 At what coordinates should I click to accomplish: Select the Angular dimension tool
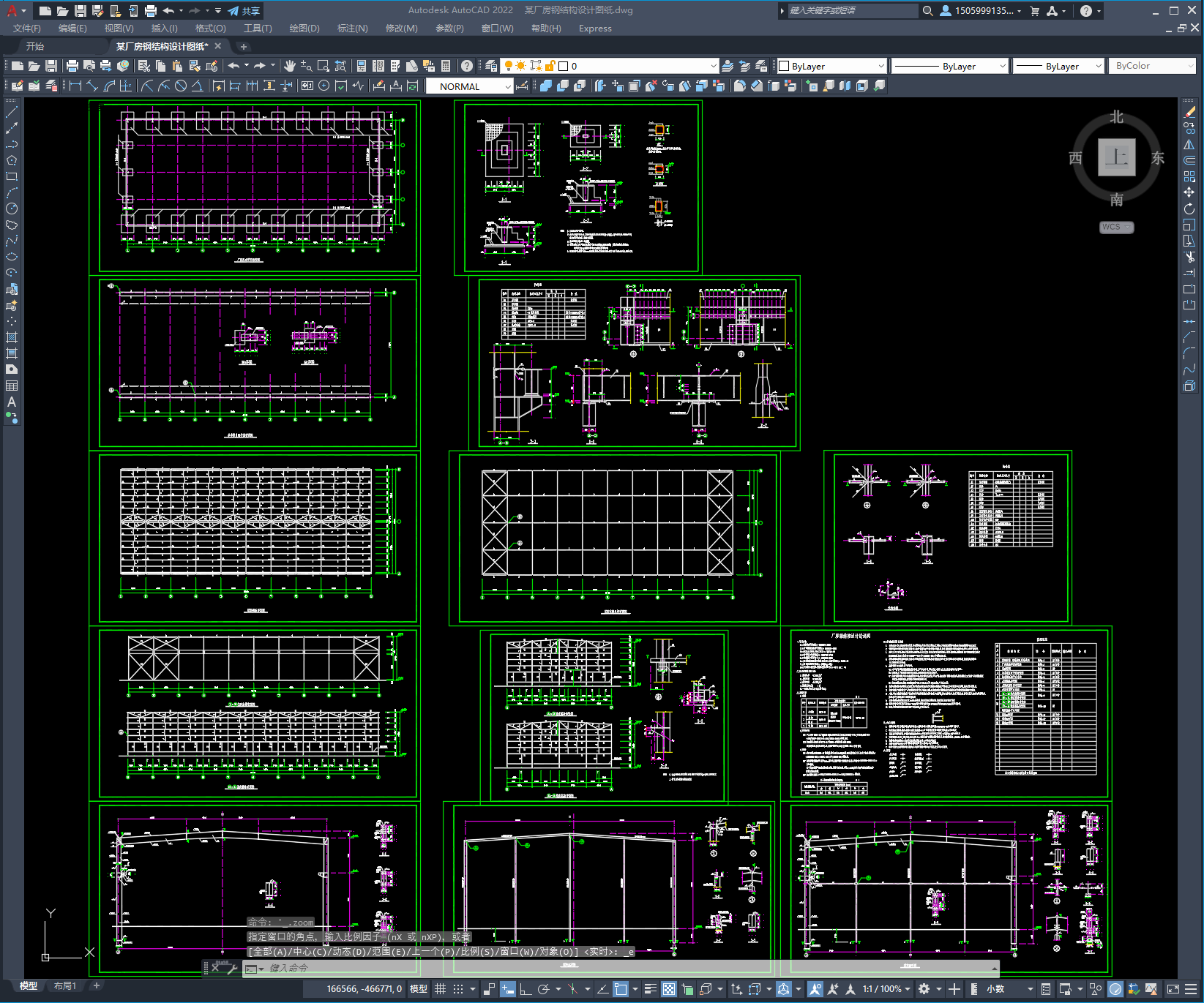[198, 86]
